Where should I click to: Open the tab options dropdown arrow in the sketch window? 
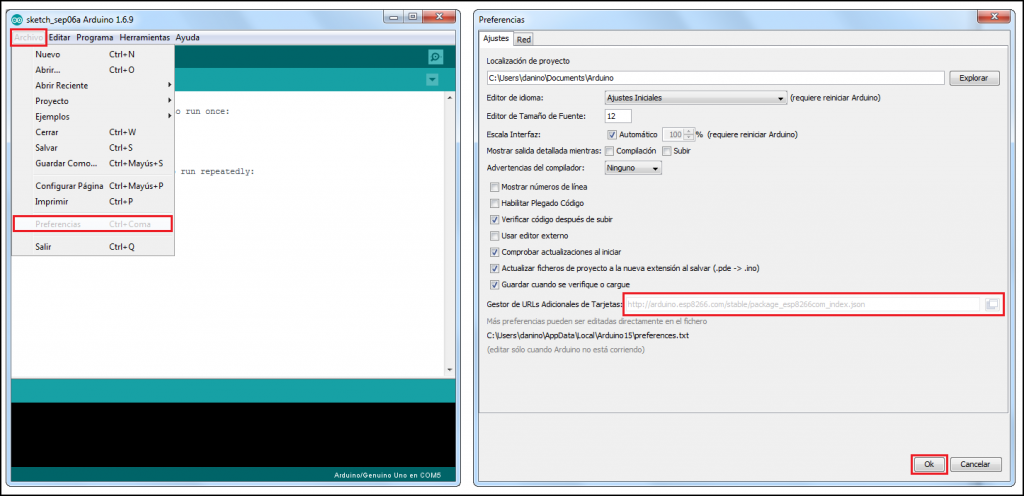(x=432, y=80)
